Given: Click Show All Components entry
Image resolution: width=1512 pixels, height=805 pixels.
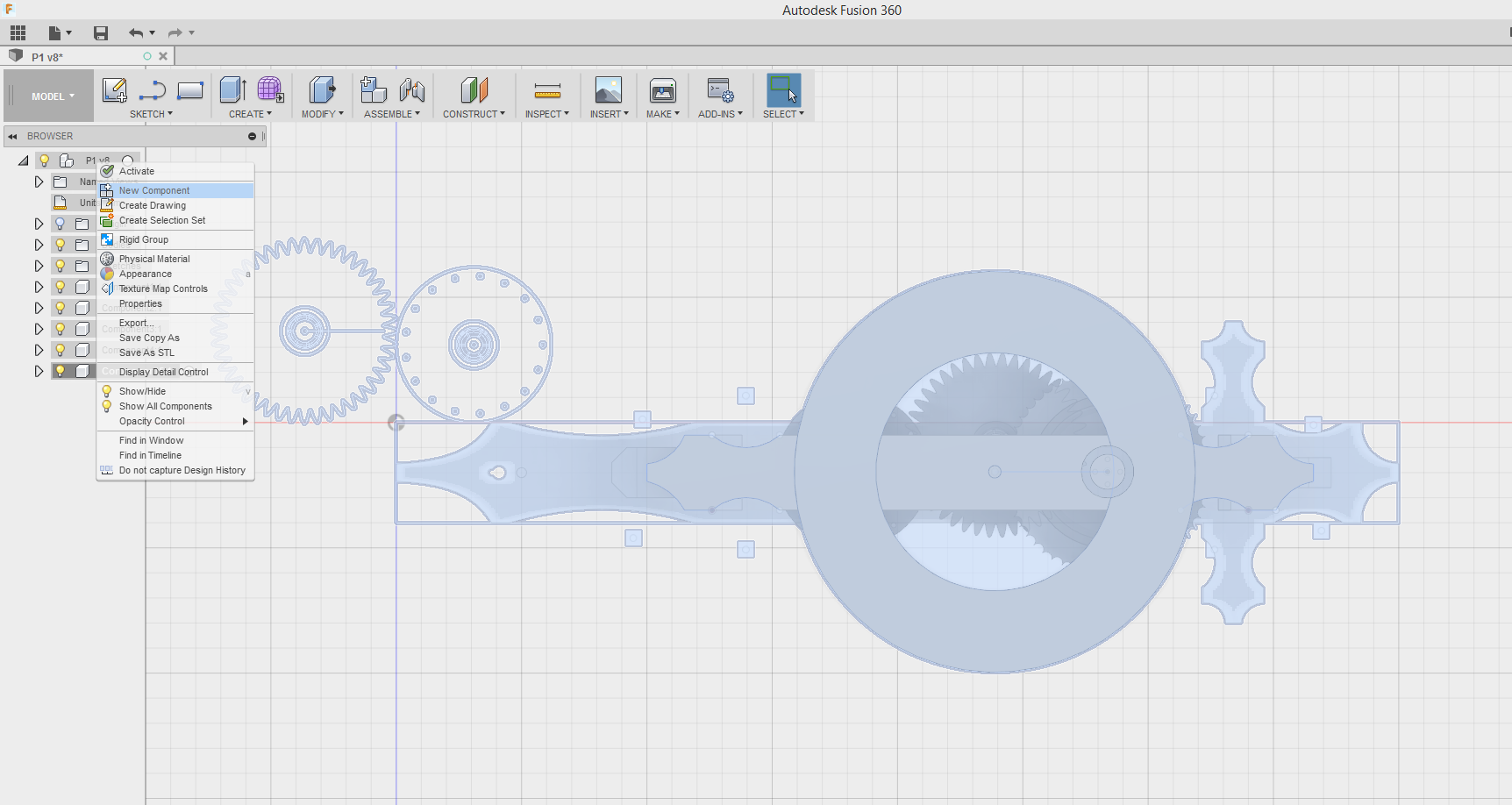Looking at the screenshot, I should 175,406.
